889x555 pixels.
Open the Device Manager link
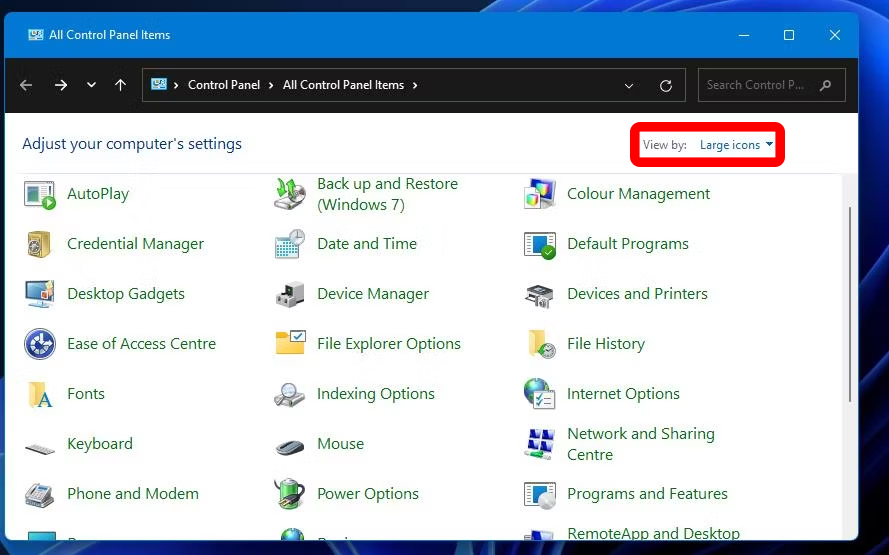[373, 294]
